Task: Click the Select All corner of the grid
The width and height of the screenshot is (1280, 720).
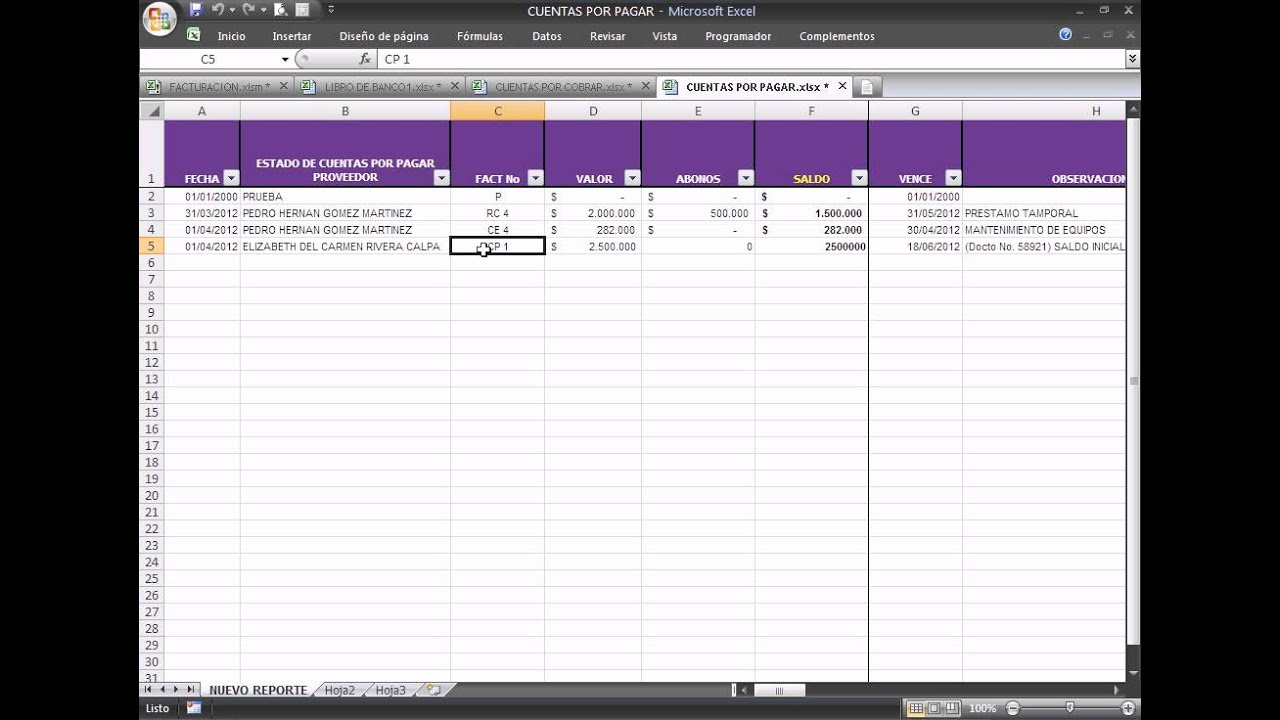Action: 152,111
